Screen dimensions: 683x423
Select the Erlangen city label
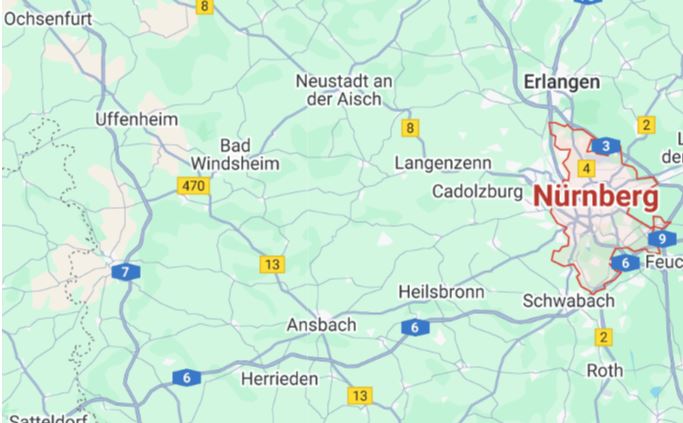tap(562, 82)
